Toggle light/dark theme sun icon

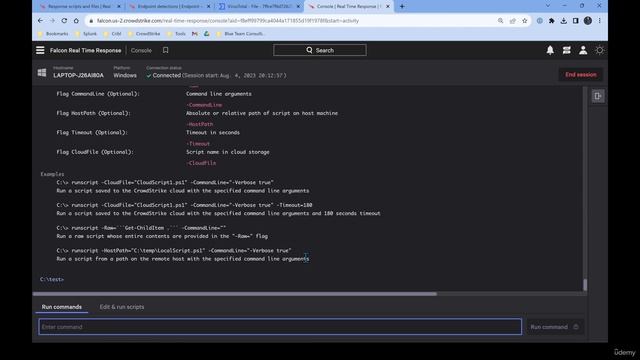(600, 50)
